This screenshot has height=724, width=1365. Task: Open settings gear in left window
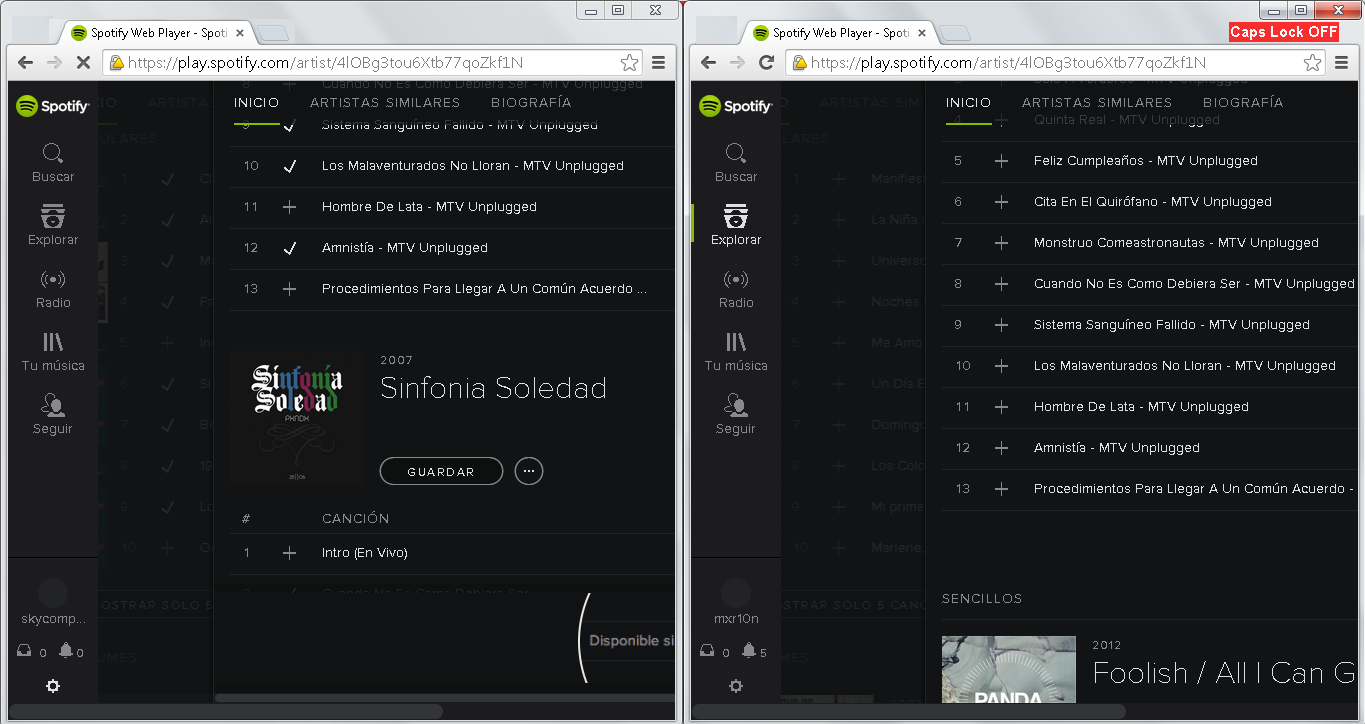tap(53, 686)
